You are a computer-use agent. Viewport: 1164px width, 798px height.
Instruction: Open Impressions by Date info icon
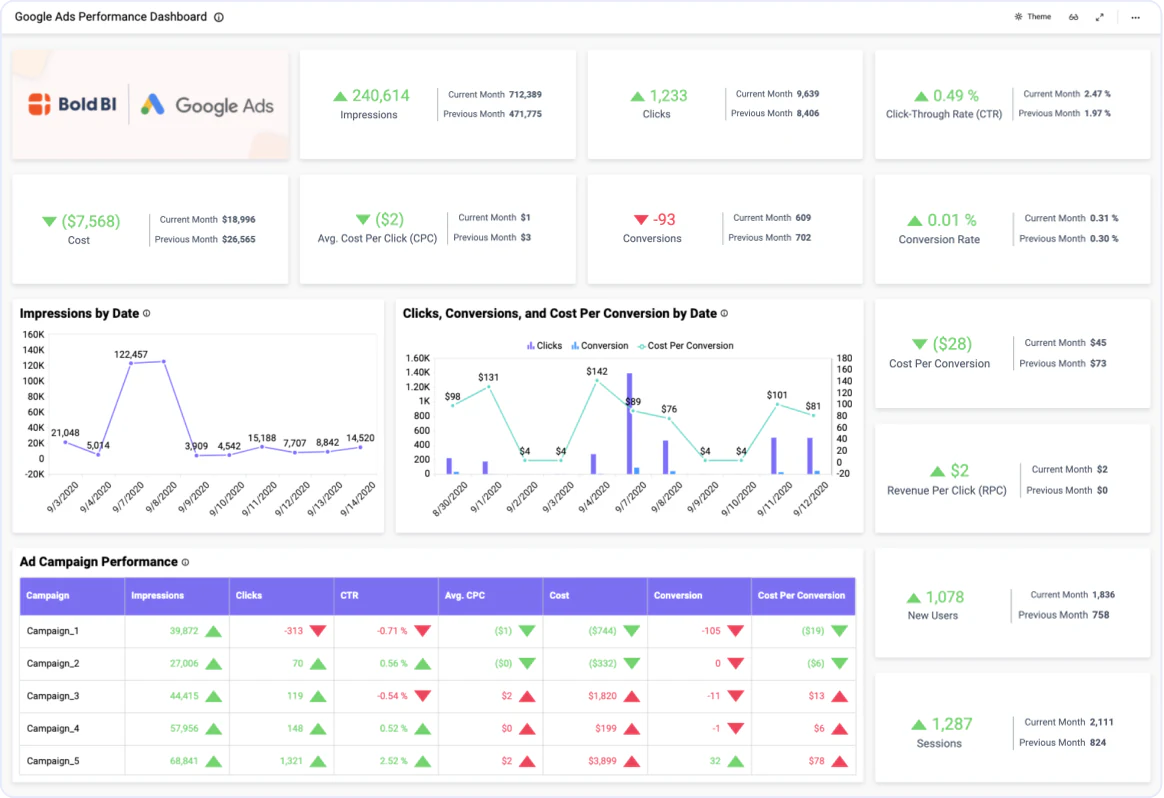tap(146, 313)
